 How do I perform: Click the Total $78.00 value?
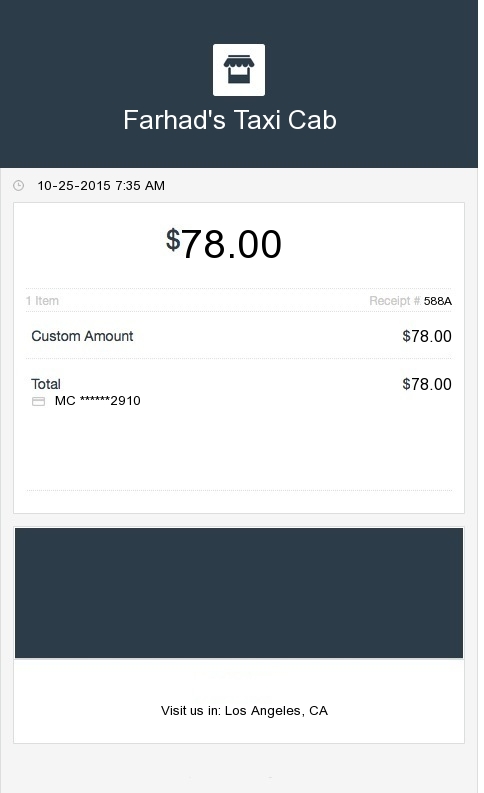(427, 384)
